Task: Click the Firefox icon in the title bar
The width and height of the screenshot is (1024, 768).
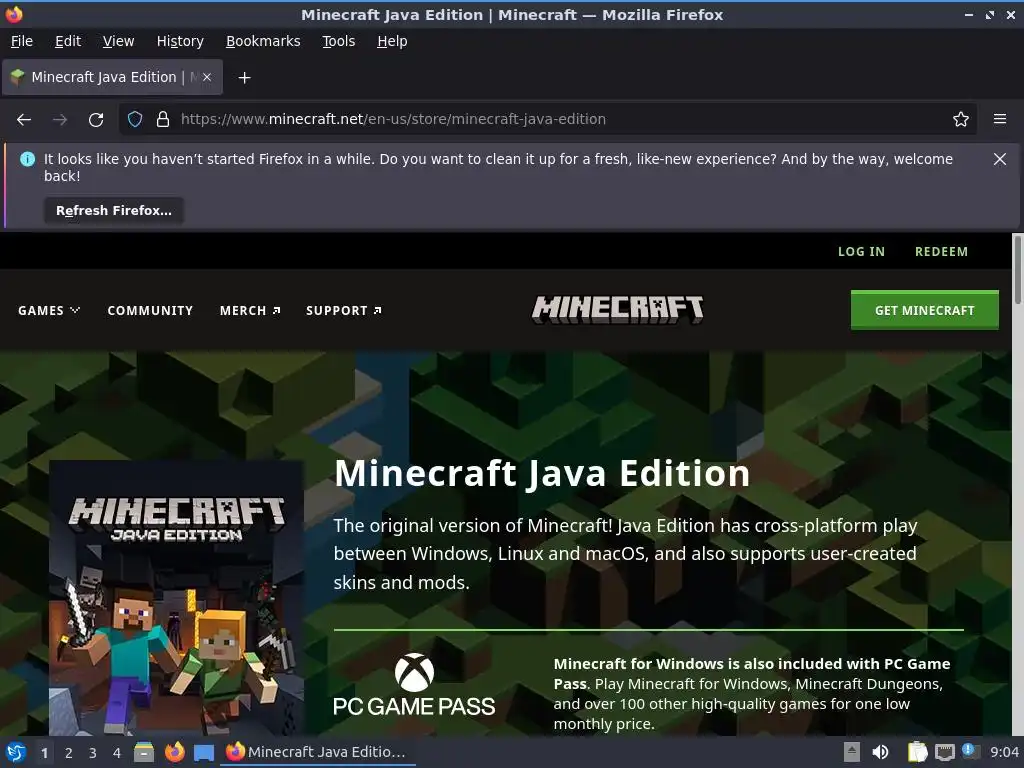Action: pos(14,14)
